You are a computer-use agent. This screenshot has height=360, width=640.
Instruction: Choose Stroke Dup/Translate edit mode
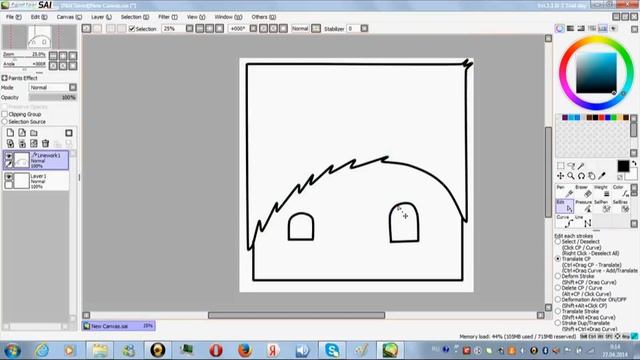coord(558,323)
